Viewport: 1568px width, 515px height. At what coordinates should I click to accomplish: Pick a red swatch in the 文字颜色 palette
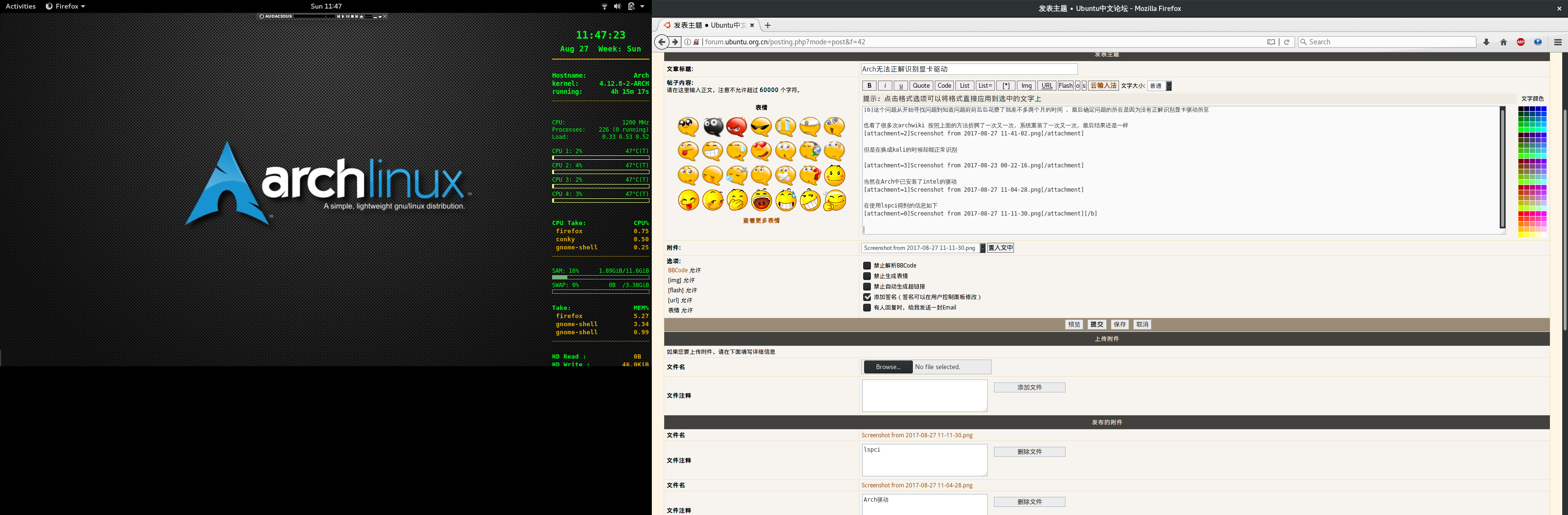pyautogui.click(x=1521, y=214)
